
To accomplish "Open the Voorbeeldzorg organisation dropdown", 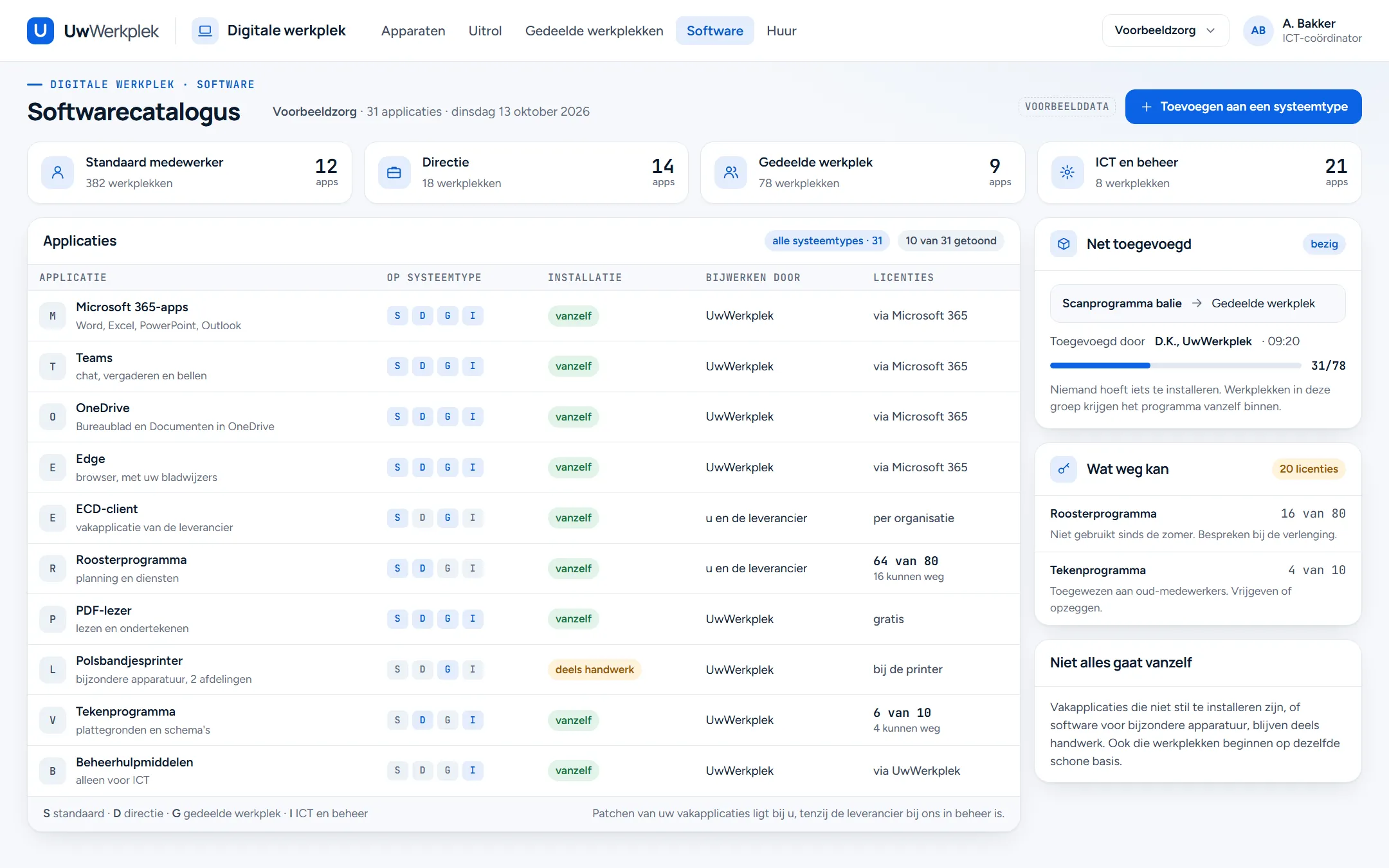I will coord(1165,30).
